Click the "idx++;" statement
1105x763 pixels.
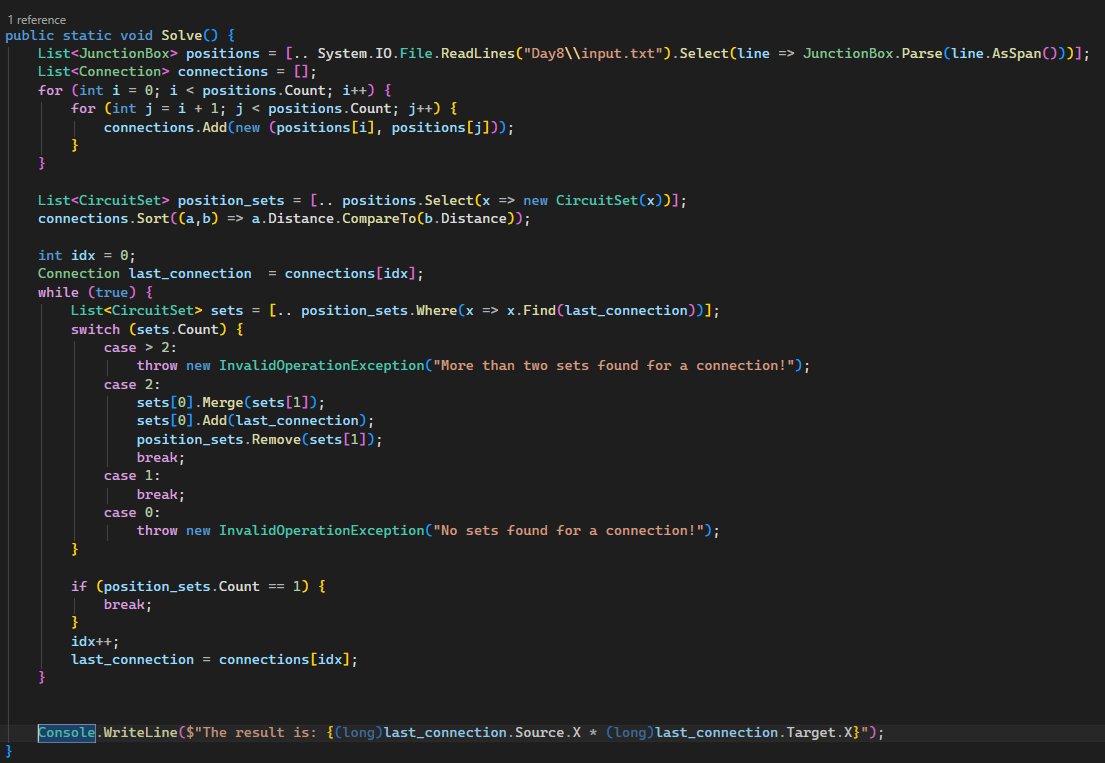click(95, 641)
